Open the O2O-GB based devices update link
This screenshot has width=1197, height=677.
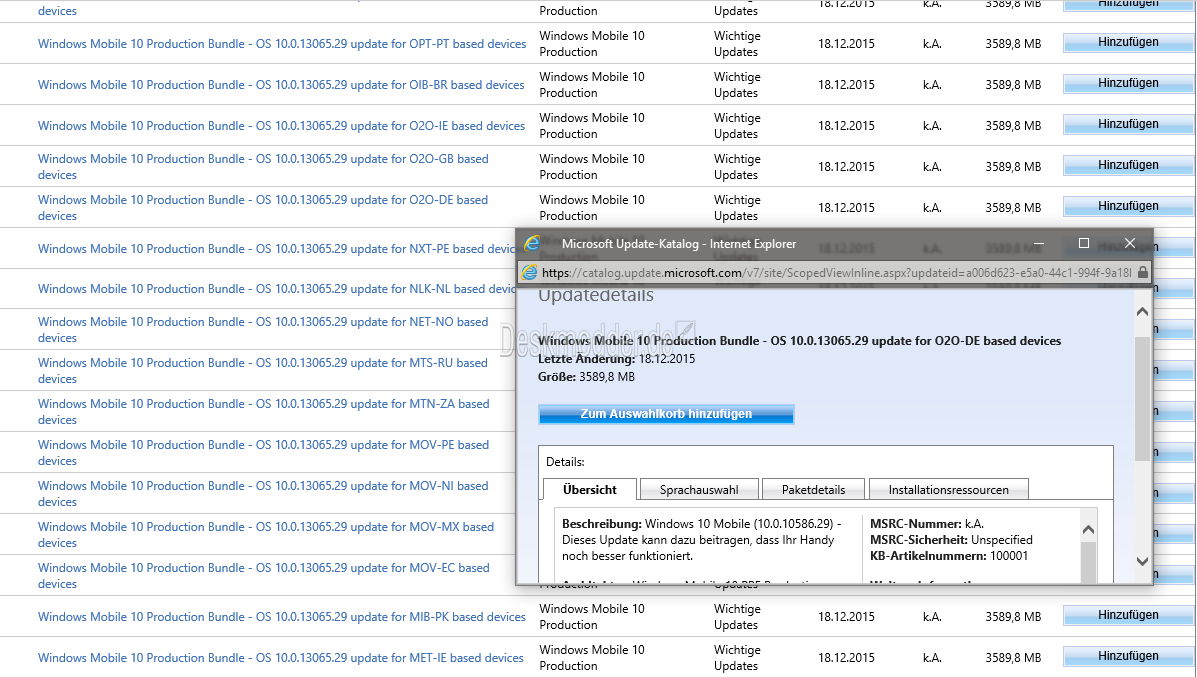[263, 167]
